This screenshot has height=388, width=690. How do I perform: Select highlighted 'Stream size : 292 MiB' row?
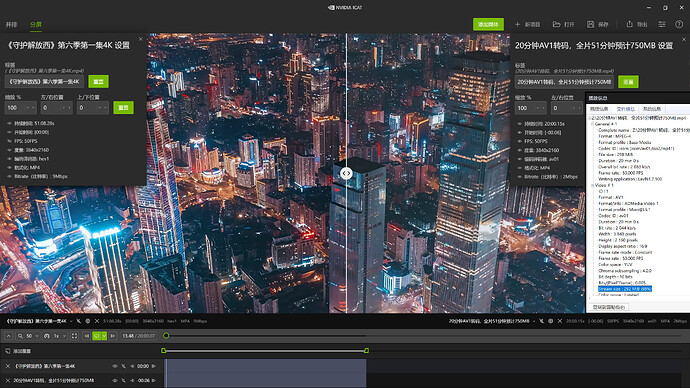coord(624,289)
